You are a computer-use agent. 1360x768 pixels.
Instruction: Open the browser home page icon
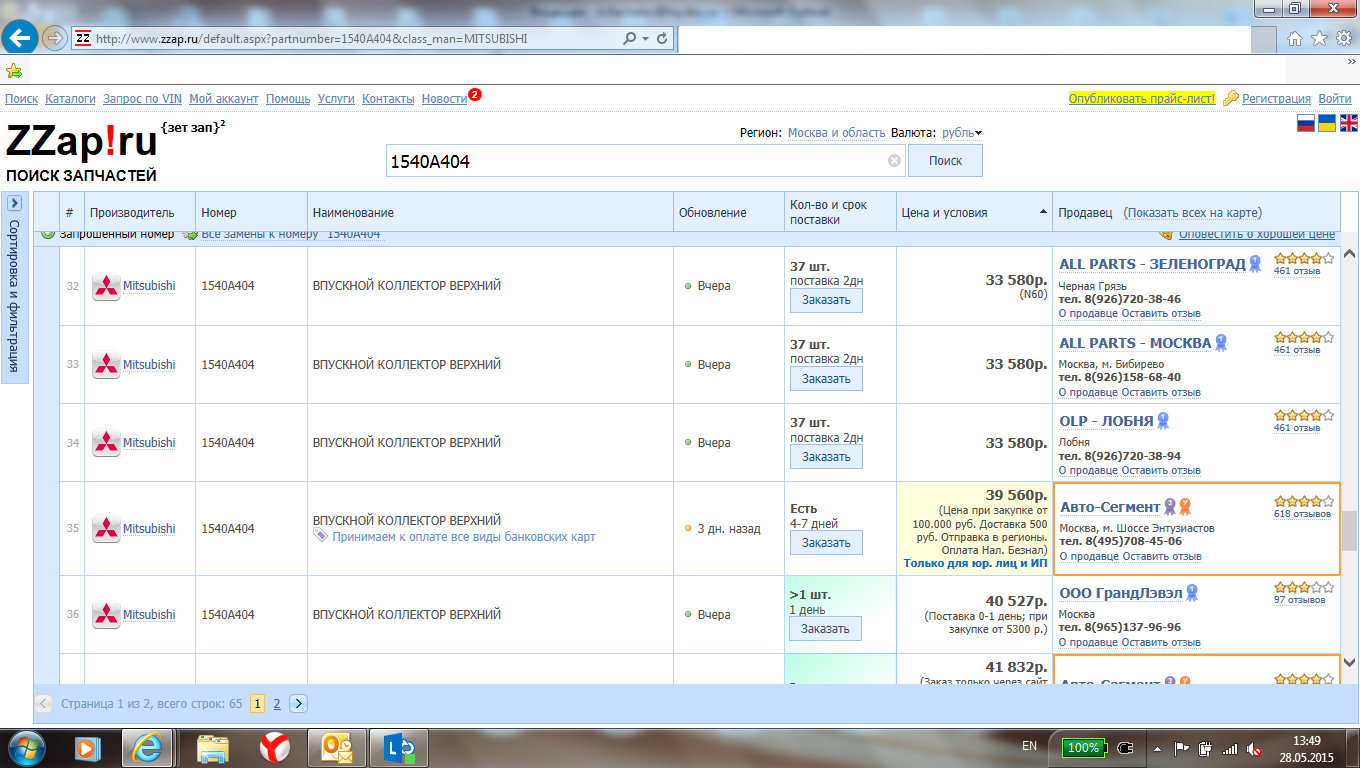click(1295, 39)
